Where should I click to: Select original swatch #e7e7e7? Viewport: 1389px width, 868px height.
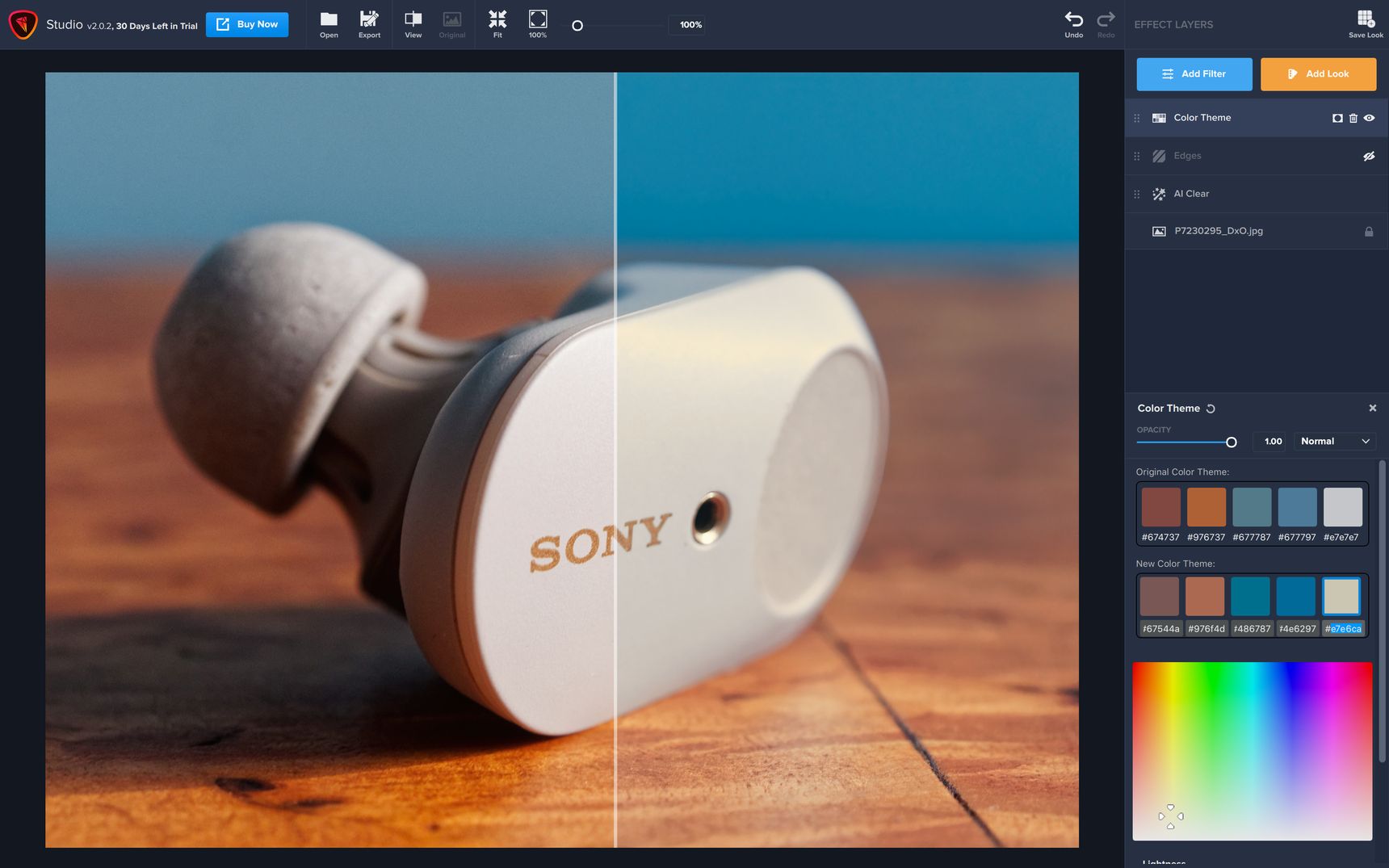[x=1343, y=507]
